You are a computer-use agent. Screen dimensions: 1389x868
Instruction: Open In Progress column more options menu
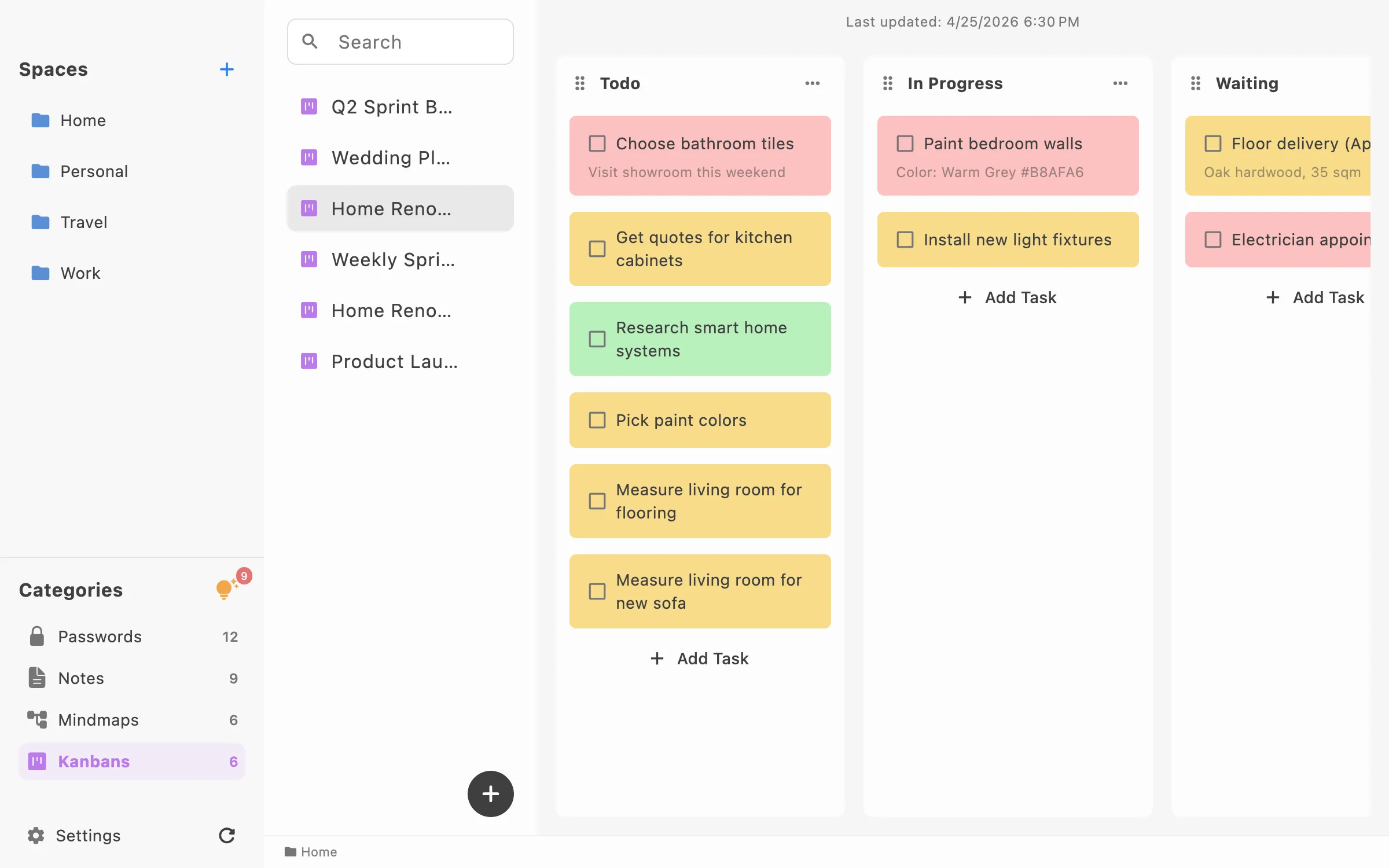[1120, 83]
